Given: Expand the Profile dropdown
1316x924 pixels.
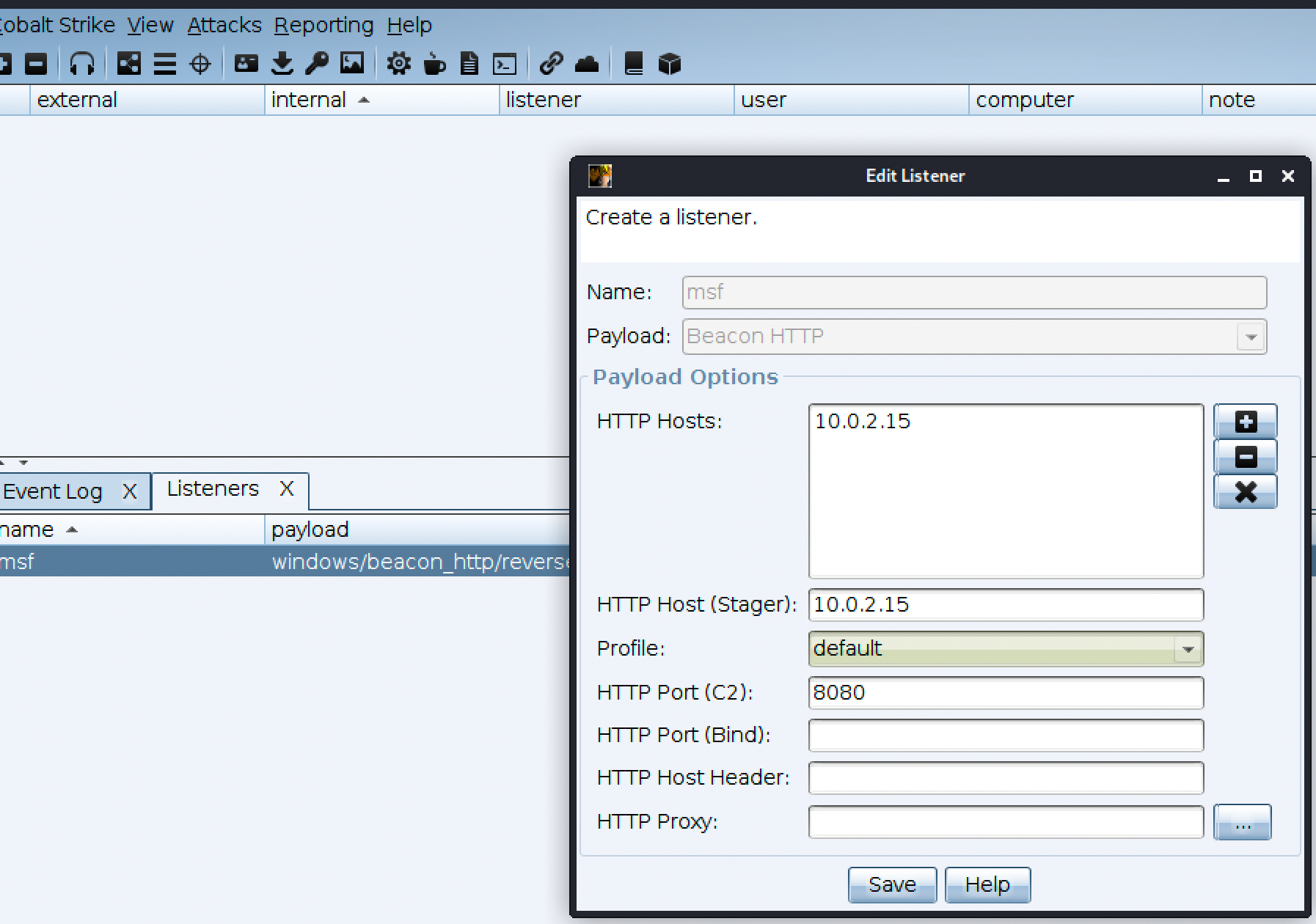Looking at the screenshot, I should coord(1187,649).
